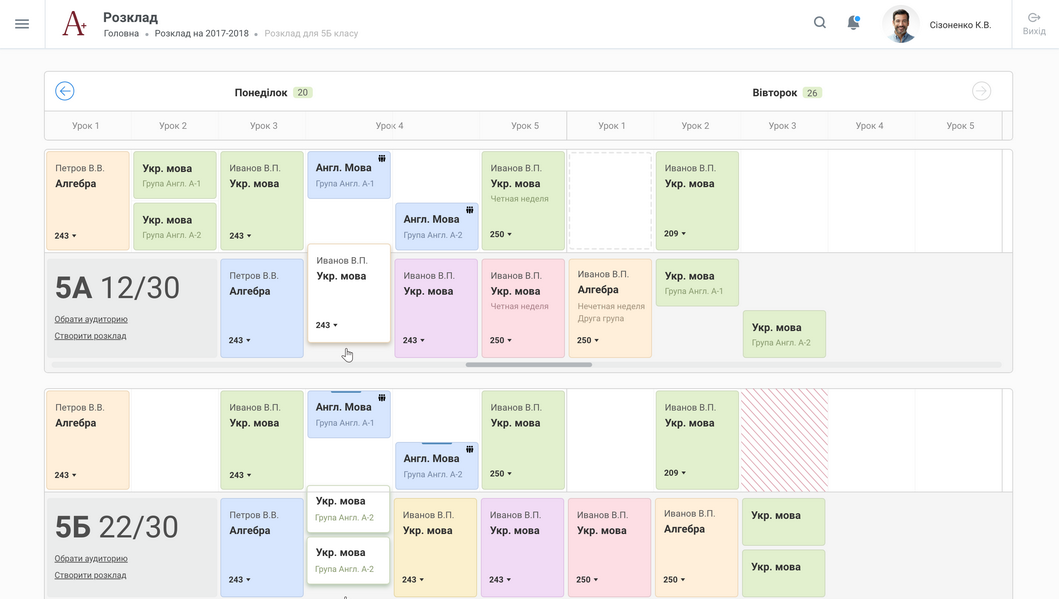1059x599 pixels.
Task: Open search with magnifier icon
Action: [x=819, y=23]
